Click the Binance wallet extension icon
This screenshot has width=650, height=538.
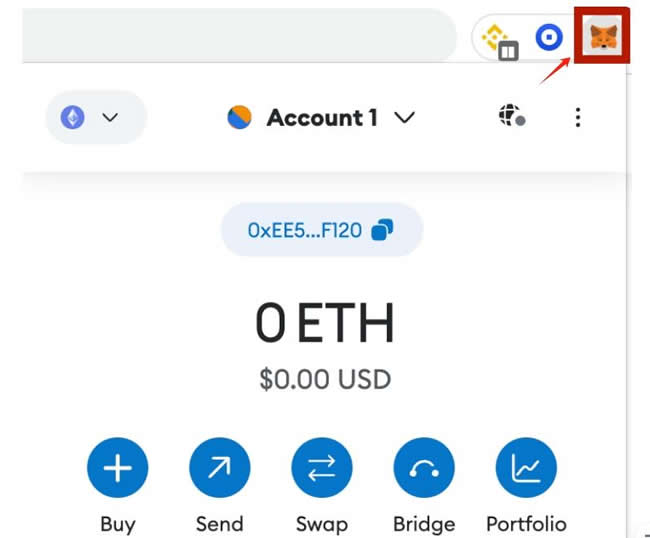click(498, 39)
